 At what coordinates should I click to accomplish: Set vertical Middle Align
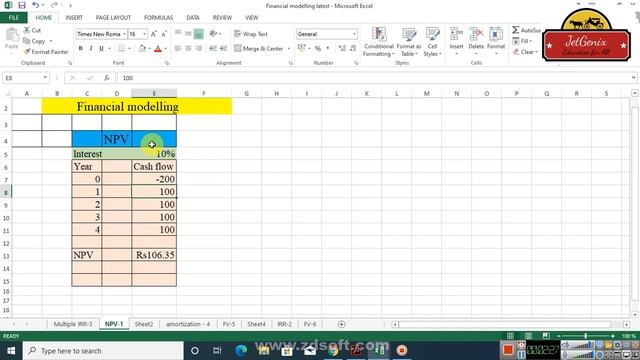pyautogui.click(x=188, y=33)
